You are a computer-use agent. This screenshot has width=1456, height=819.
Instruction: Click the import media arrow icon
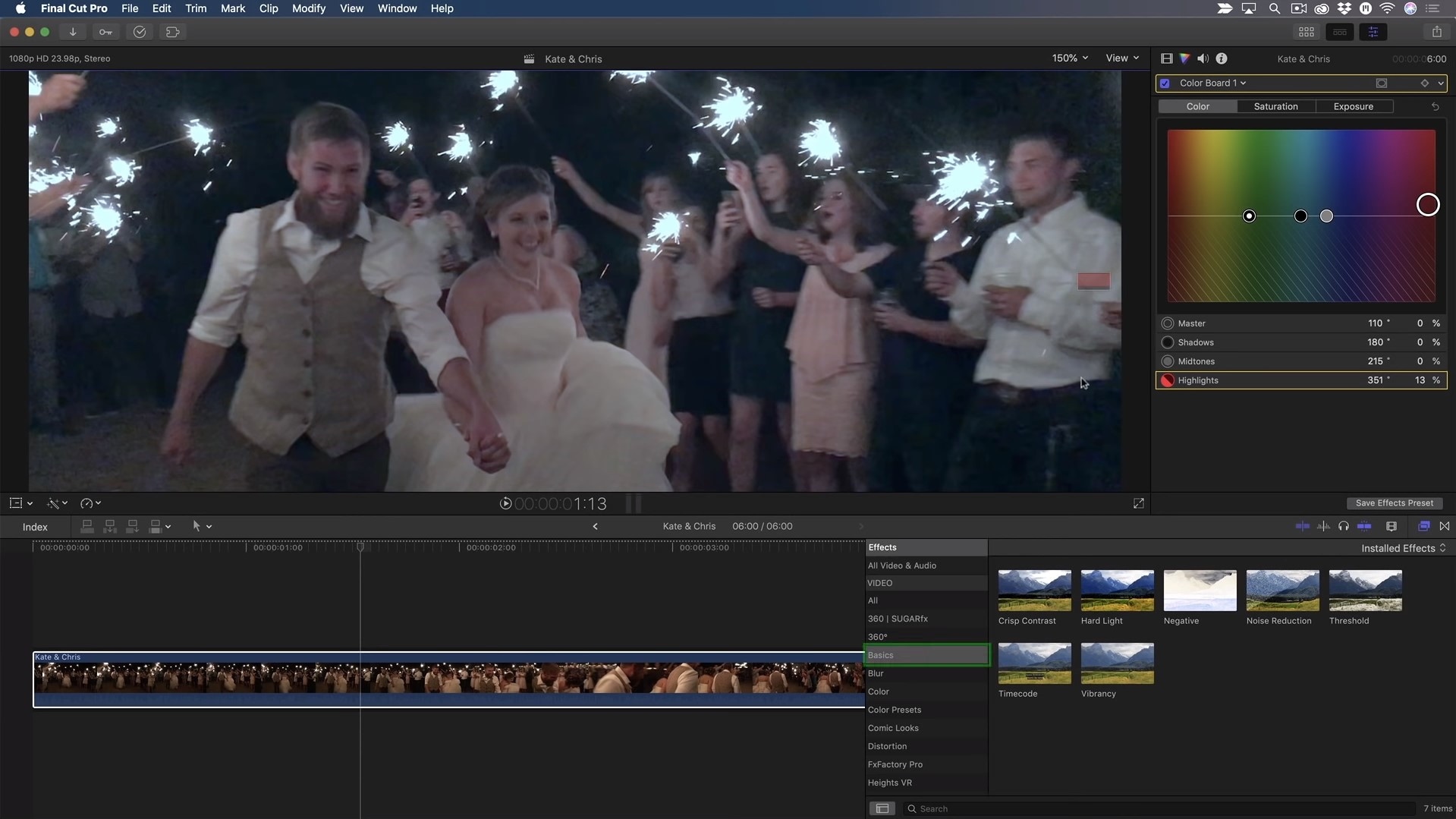(x=73, y=32)
